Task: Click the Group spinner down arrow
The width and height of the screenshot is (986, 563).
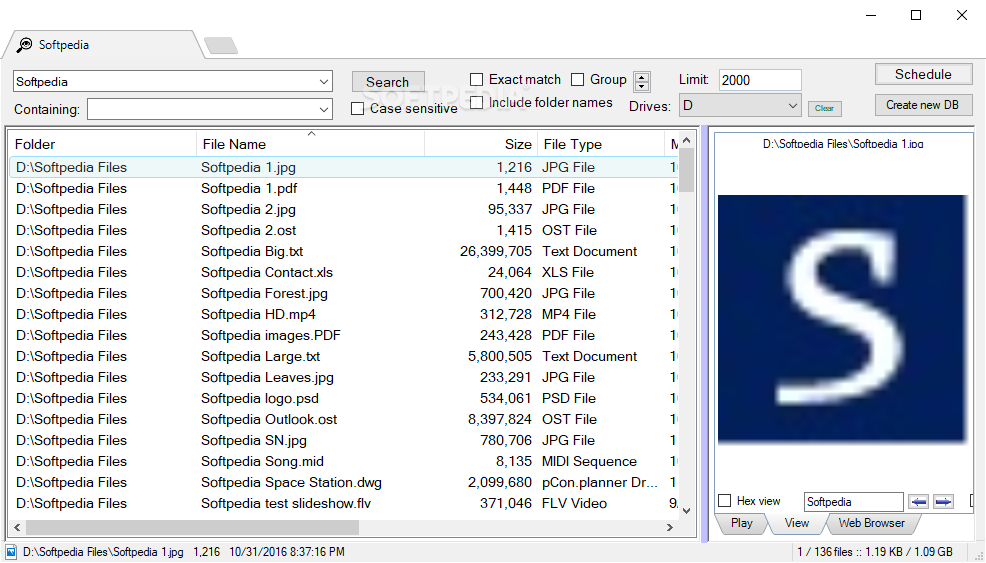Action: pos(641,87)
